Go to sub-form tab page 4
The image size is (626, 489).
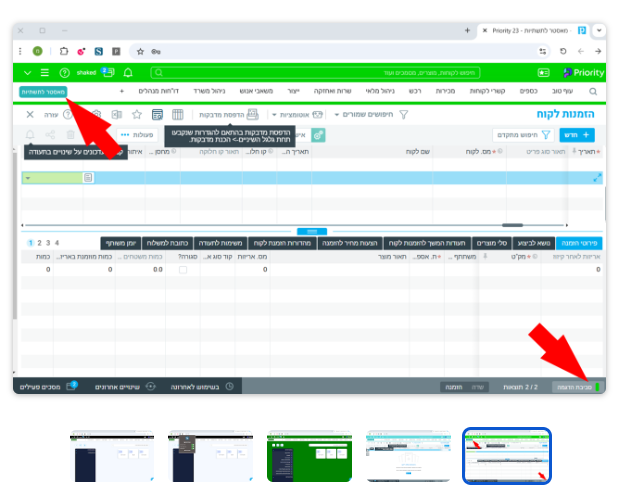(x=57, y=243)
